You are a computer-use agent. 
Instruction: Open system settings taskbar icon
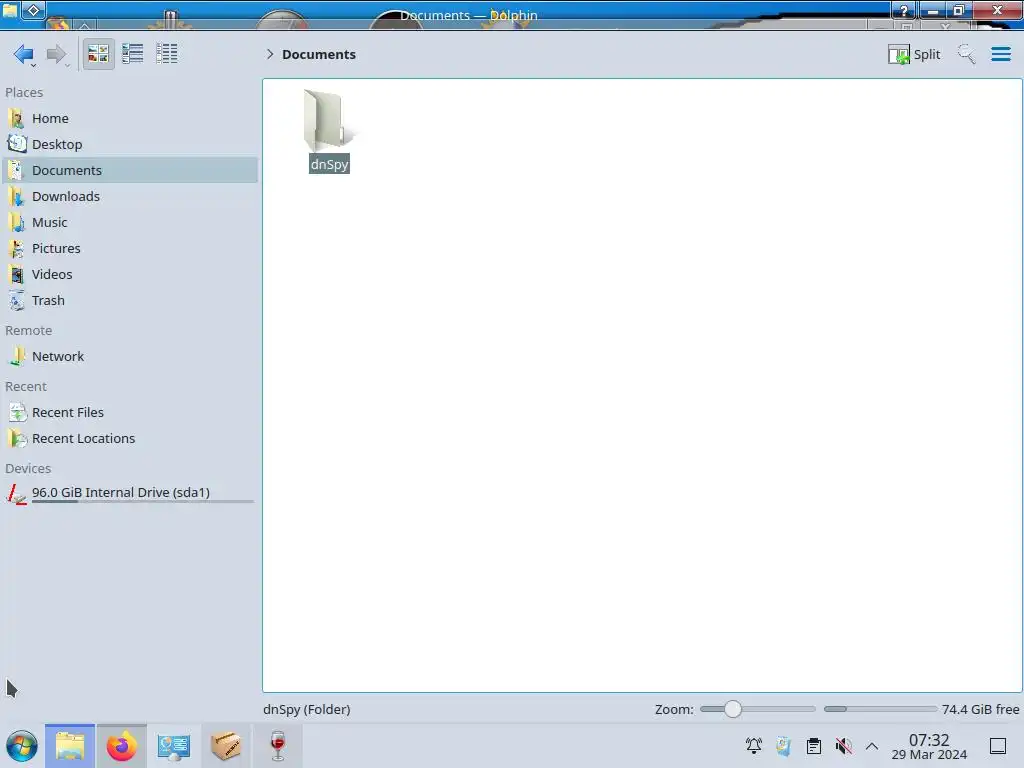coord(174,746)
